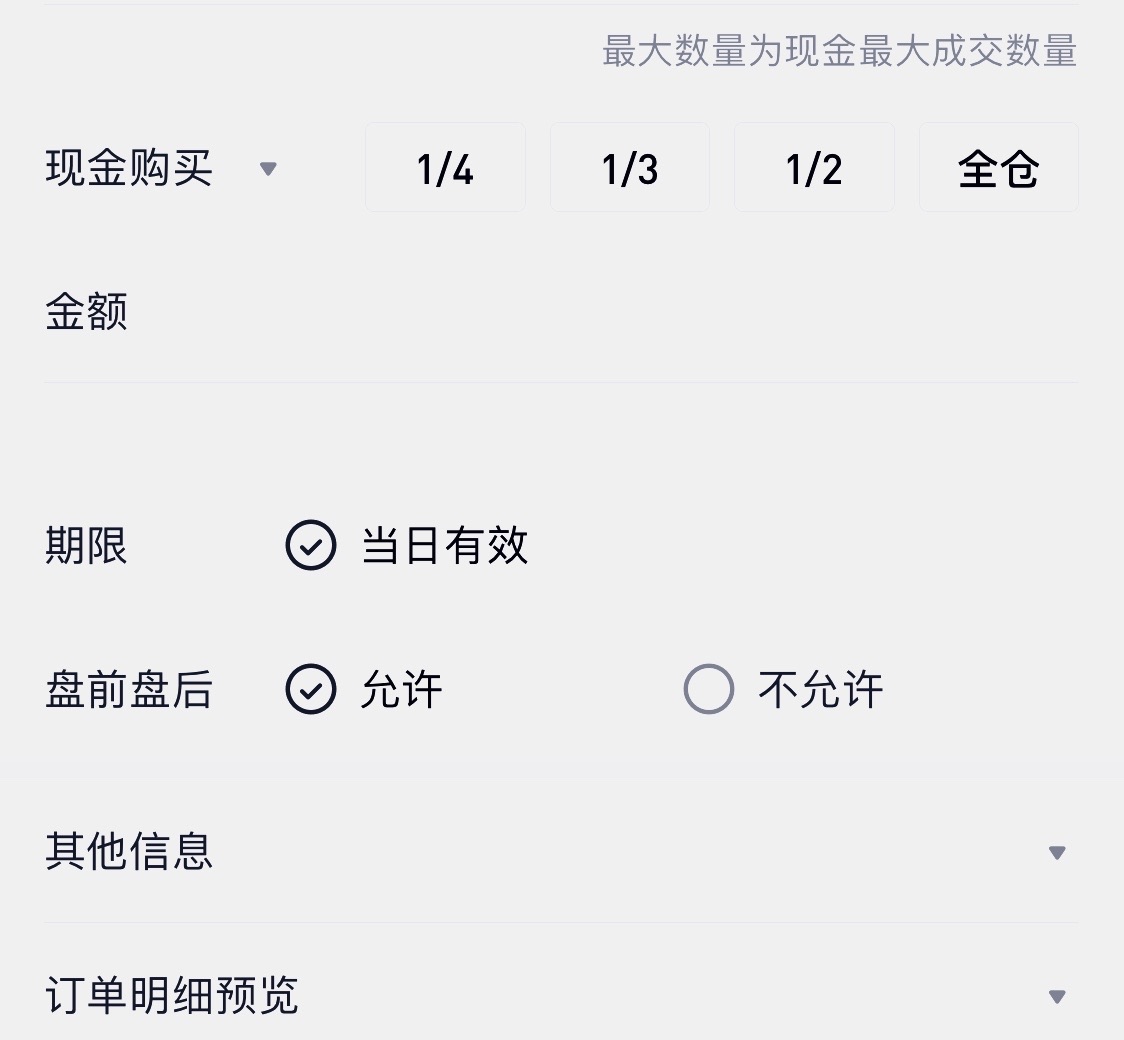
Task: Click the 现金购买 label
Action: click(x=129, y=168)
